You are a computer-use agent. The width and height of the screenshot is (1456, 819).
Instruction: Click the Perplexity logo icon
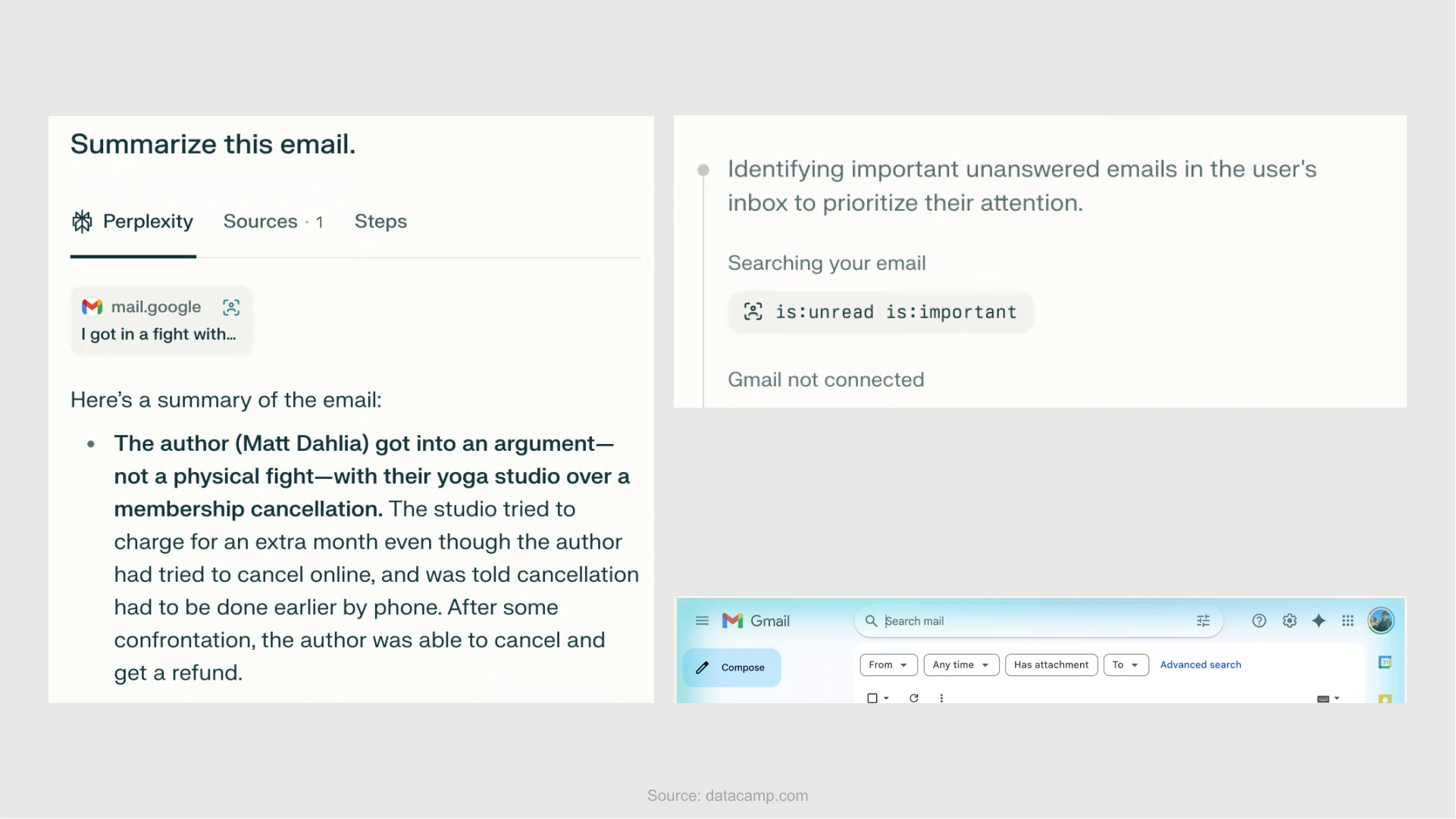pyautogui.click(x=82, y=222)
